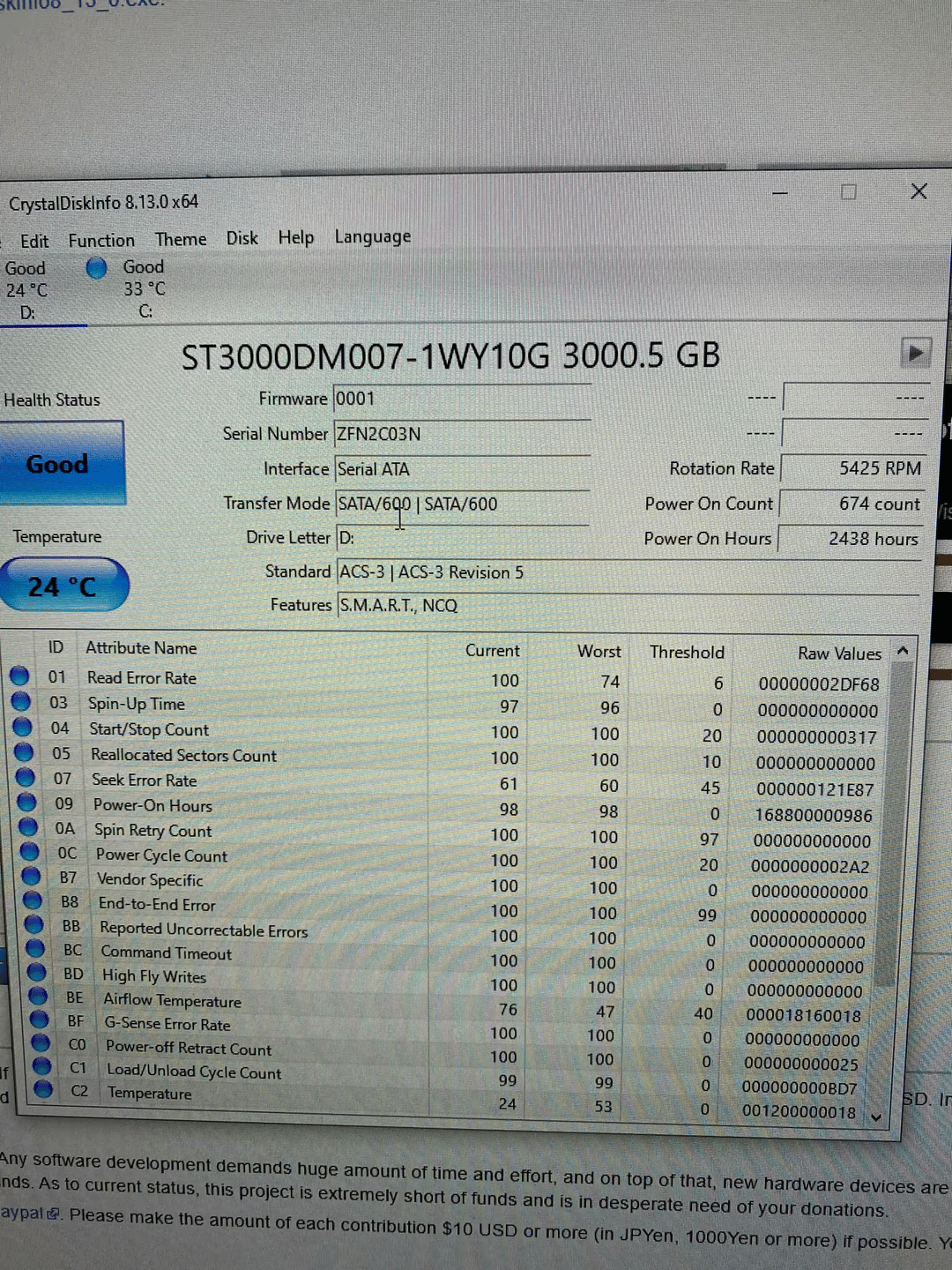The image size is (952, 1270).
Task: Click the status circle beside Power Cycle Count
Action: pyautogui.click(x=30, y=852)
